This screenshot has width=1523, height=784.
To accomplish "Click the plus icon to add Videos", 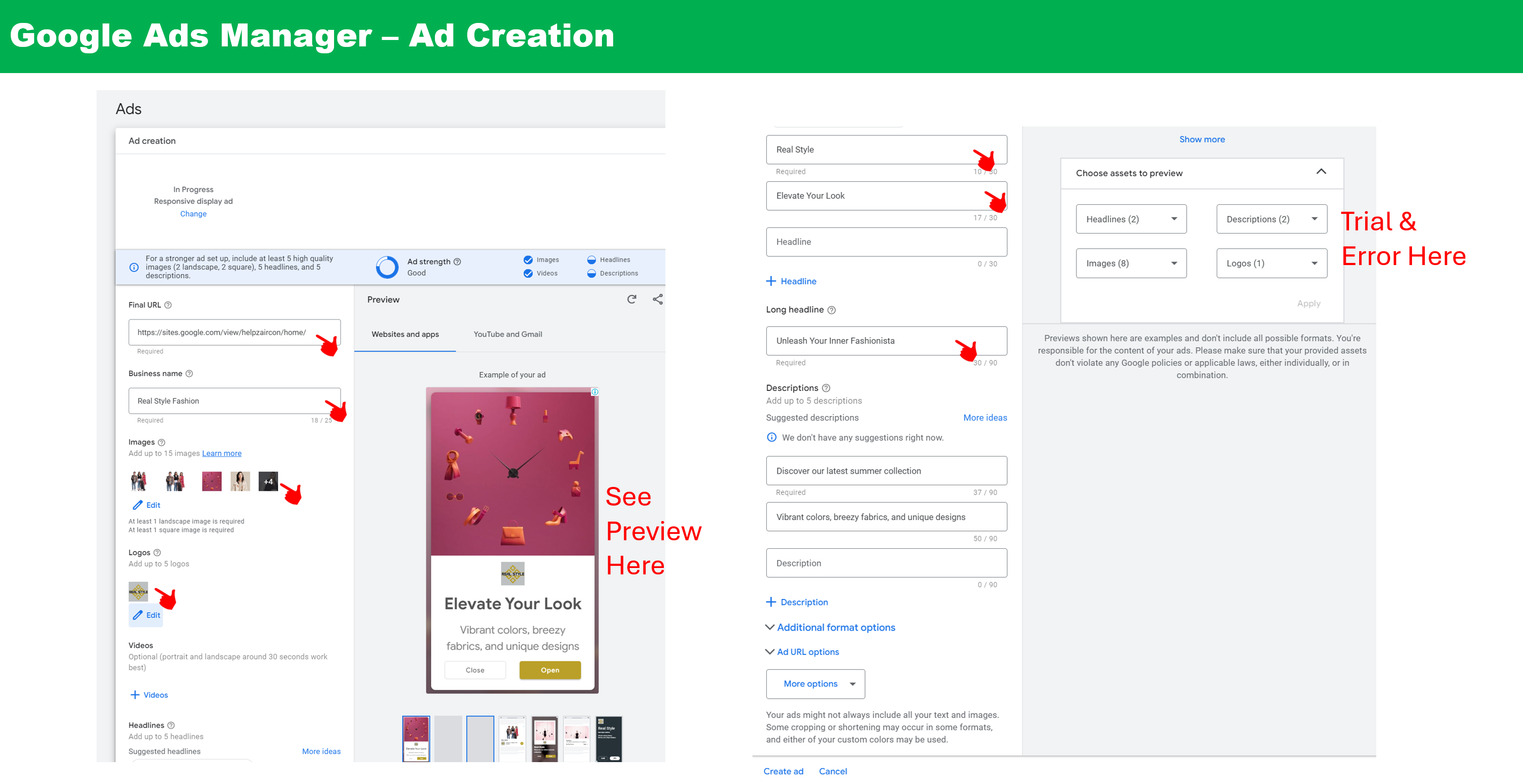I will coord(135,695).
